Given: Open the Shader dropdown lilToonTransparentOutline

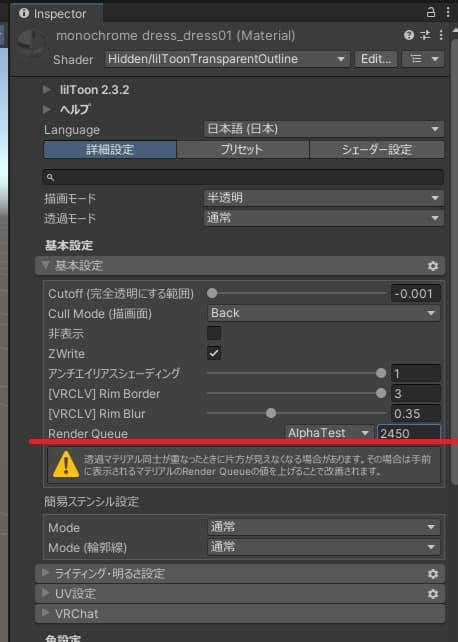Looking at the screenshot, I should [x=227, y=59].
